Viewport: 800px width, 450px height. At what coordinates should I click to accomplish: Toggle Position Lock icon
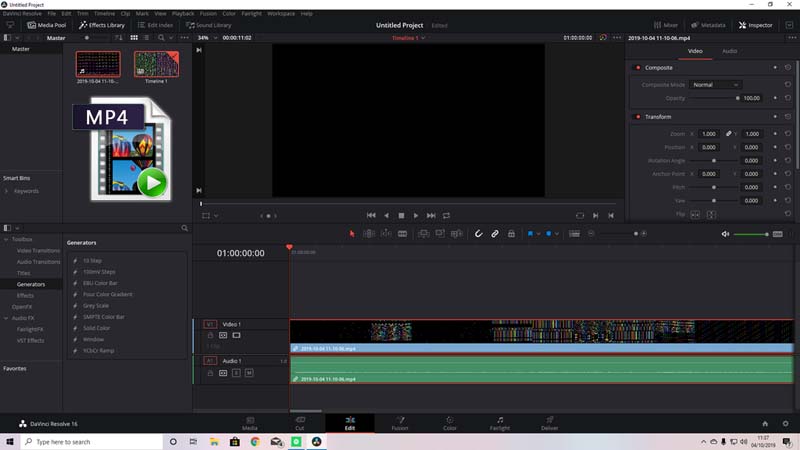[x=511, y=234]
